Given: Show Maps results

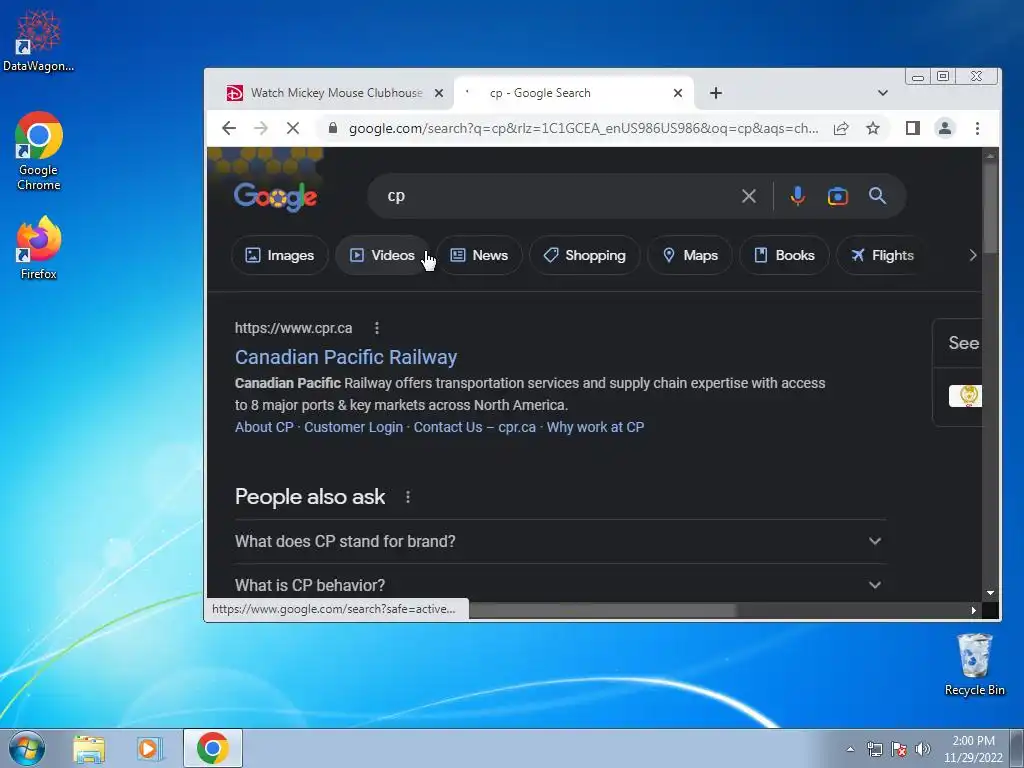Looking at the screenshot, I should coord(690,255).
